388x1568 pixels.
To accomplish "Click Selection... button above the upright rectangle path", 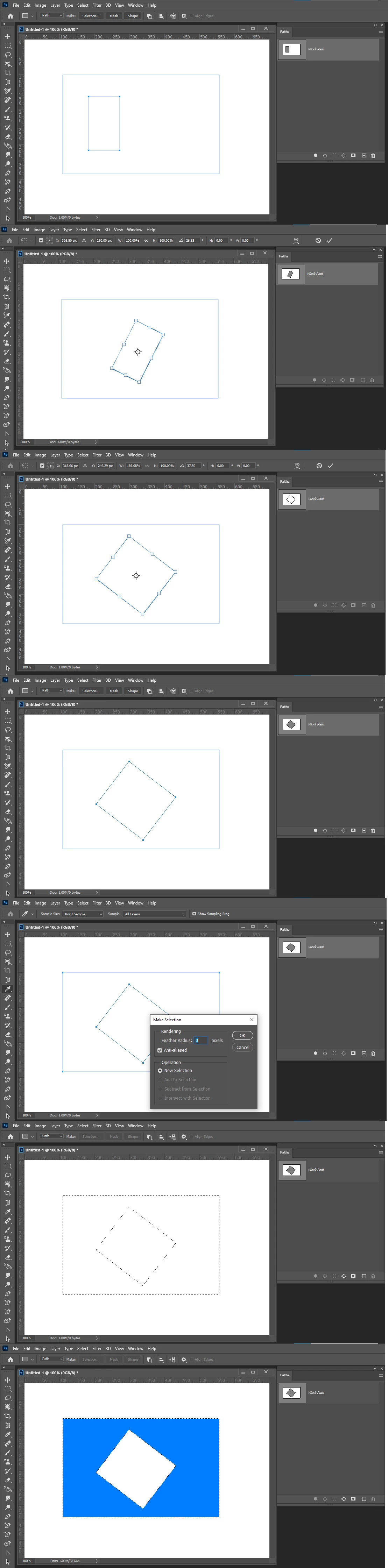I will 91,16.
